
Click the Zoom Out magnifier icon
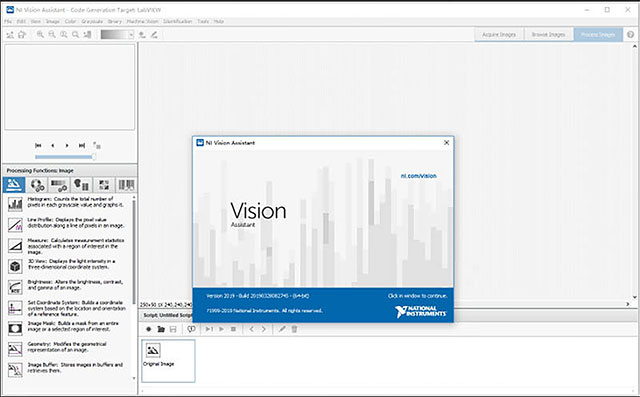point(52,35)
